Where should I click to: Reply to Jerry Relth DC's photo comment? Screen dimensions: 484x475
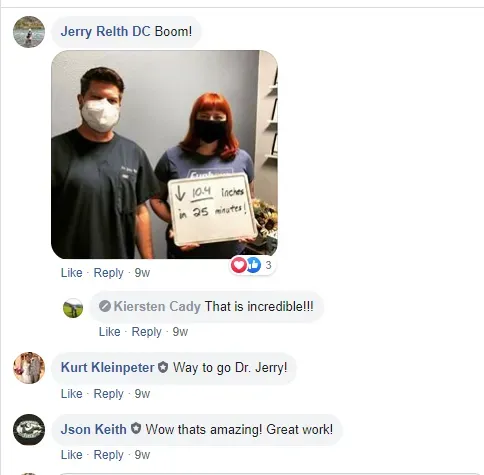108,273
